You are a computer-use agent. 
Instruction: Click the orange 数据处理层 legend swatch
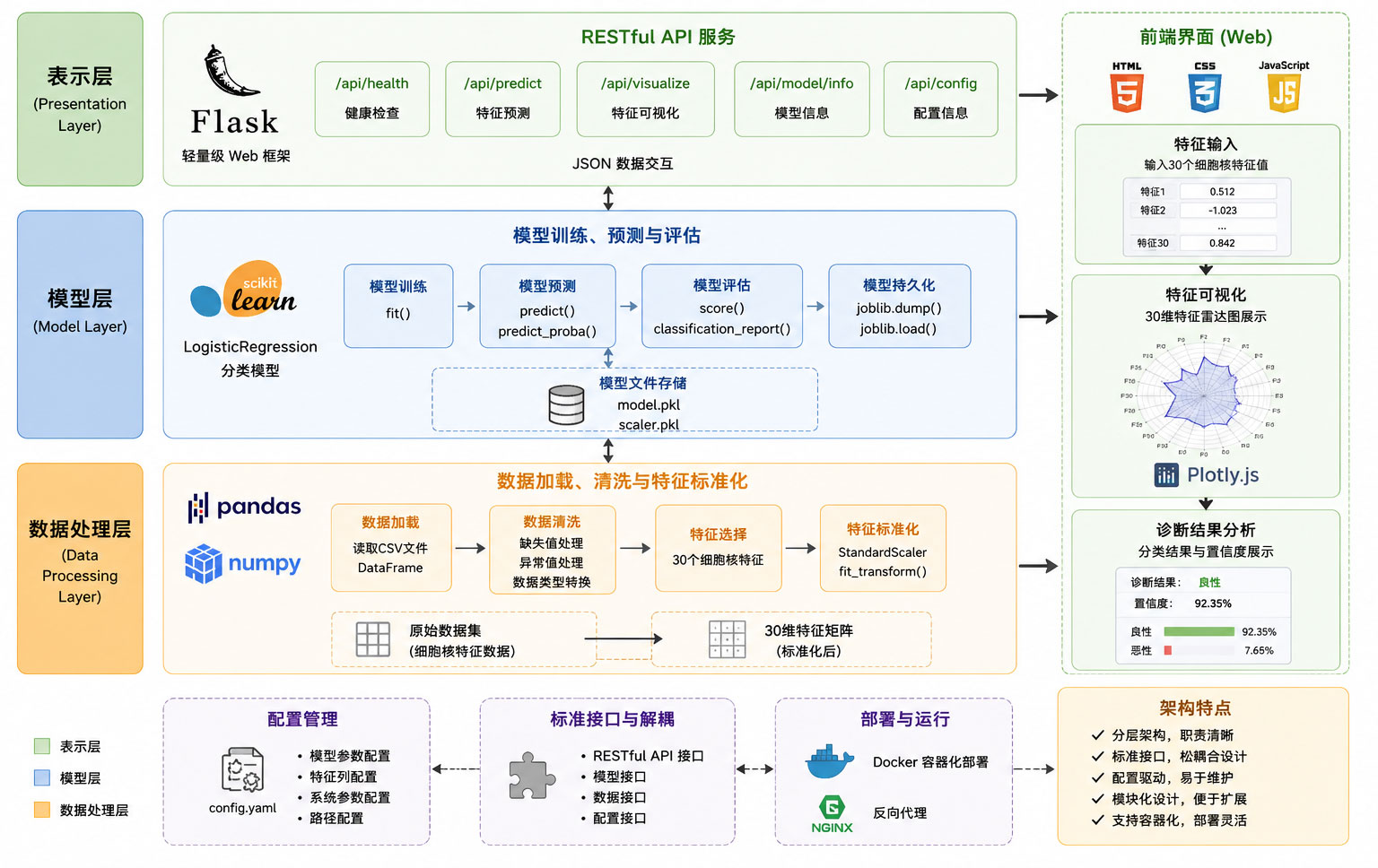click(41, 810)
